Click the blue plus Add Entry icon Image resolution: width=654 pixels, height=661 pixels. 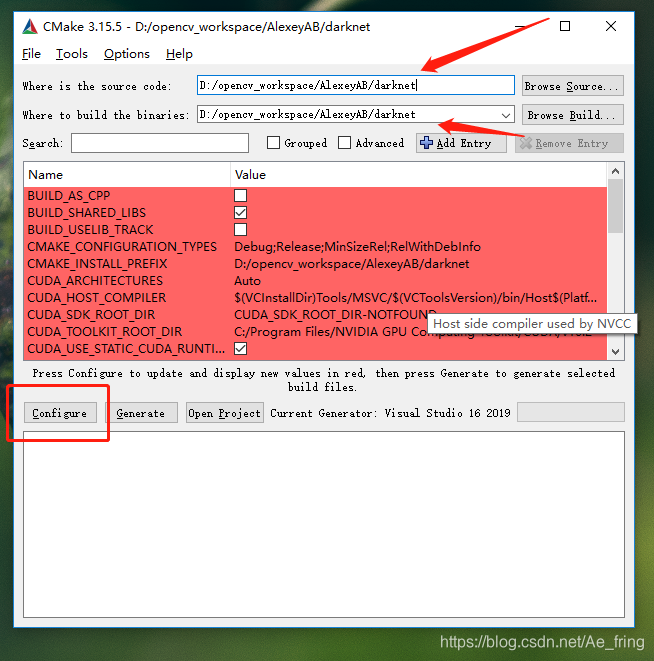(426, 143)
